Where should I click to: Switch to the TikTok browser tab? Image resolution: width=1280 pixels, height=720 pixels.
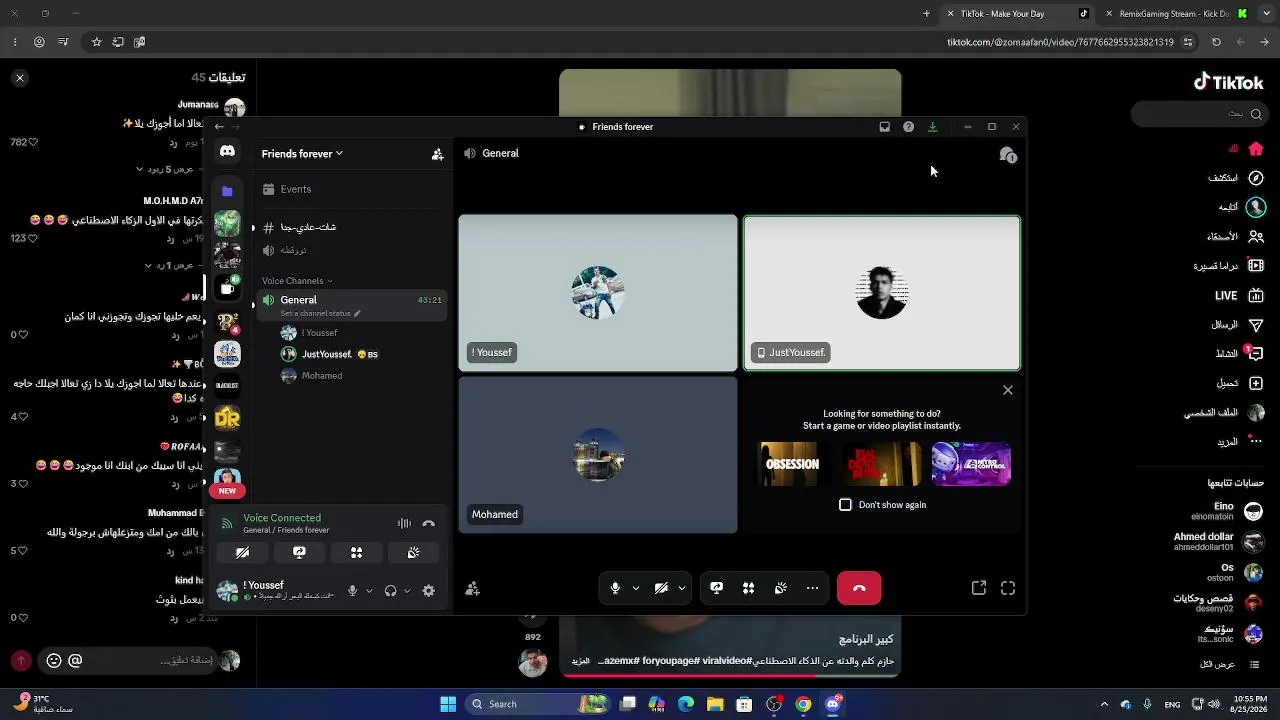pos(1018,14)
